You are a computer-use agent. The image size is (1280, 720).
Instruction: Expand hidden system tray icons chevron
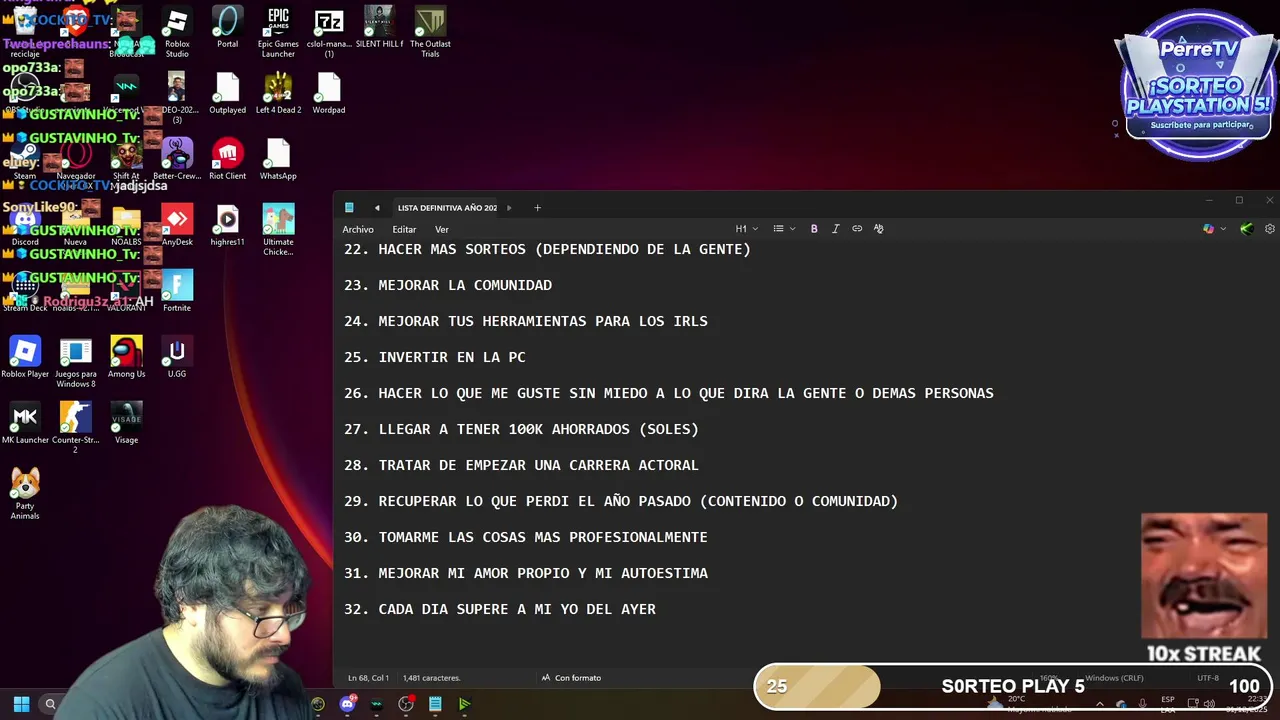(1100, 704)
